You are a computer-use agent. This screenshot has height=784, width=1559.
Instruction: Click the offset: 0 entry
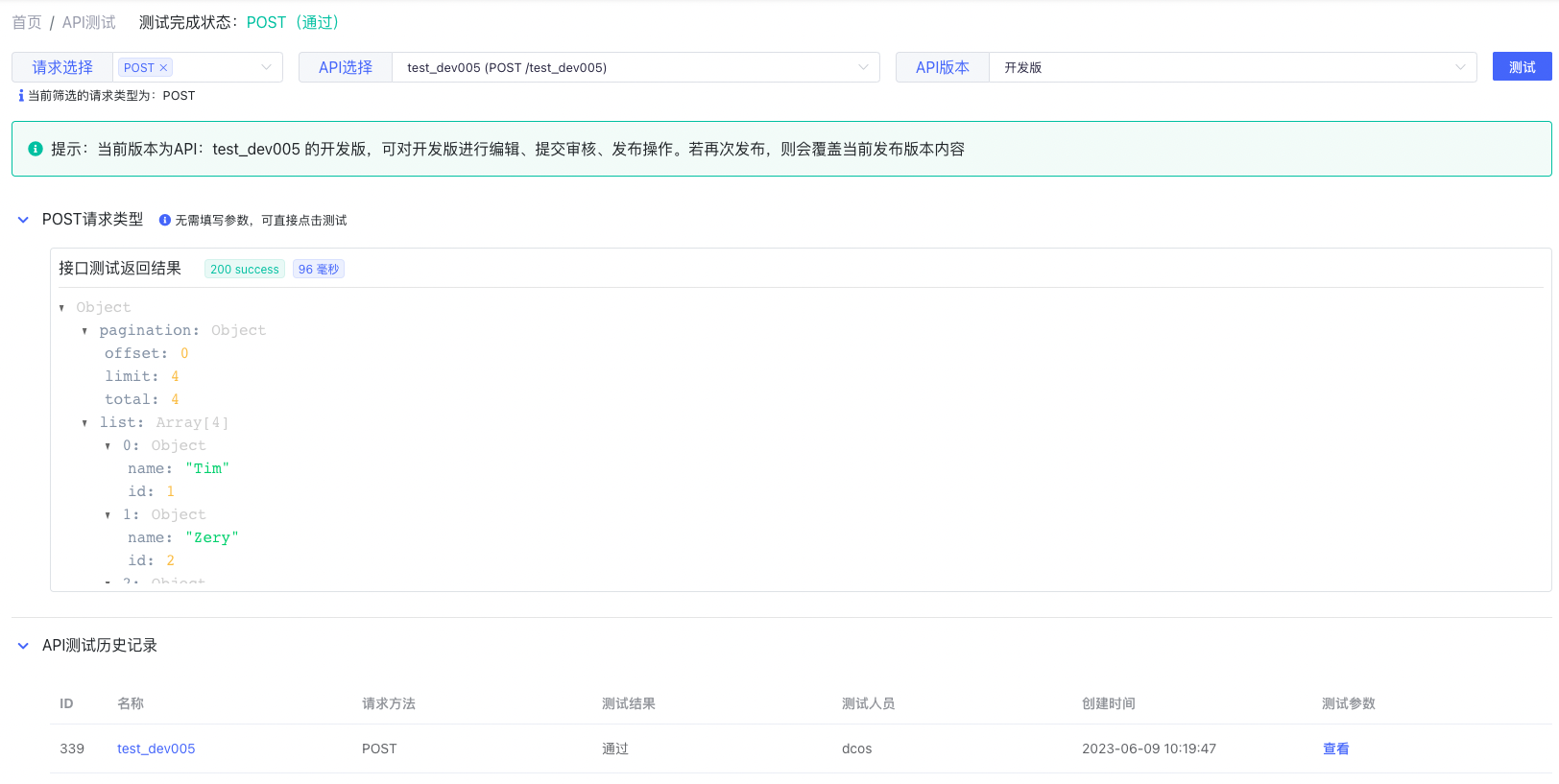click(x=147, y=353)
